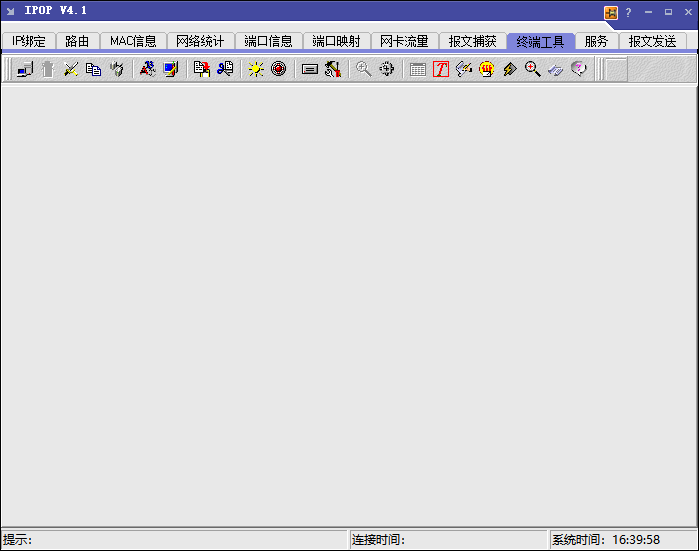Click the wrench tools icon in toolbar
The width and height of the screenshot is (699, 551).
click(x=333, y=69)
